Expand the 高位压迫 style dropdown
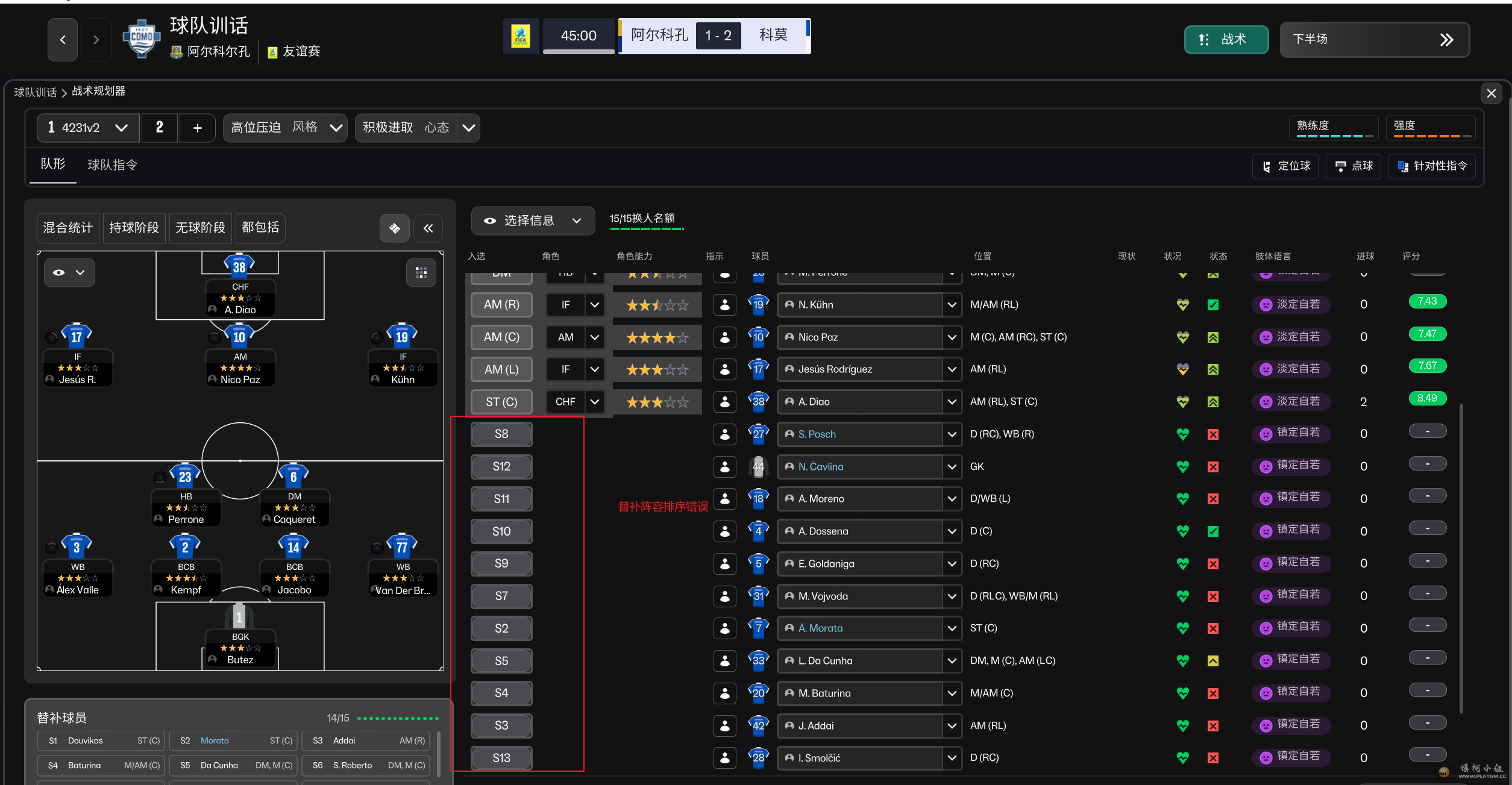The height and width of the screenshot is (785, 1512). (x=336, y=128)
